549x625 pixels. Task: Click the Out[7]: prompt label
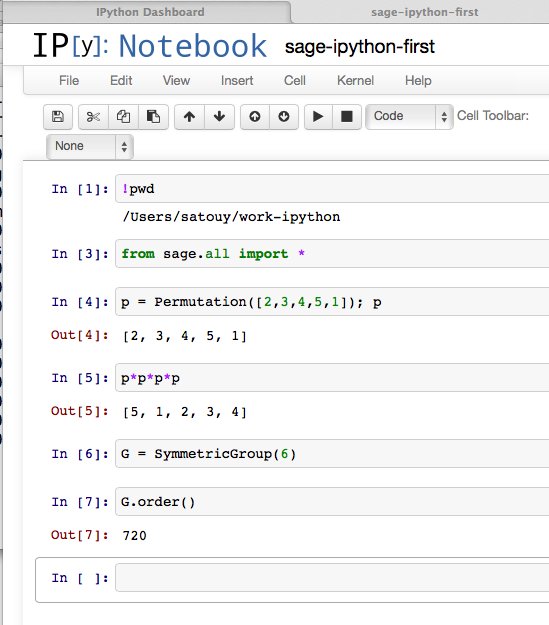(80, 535)
